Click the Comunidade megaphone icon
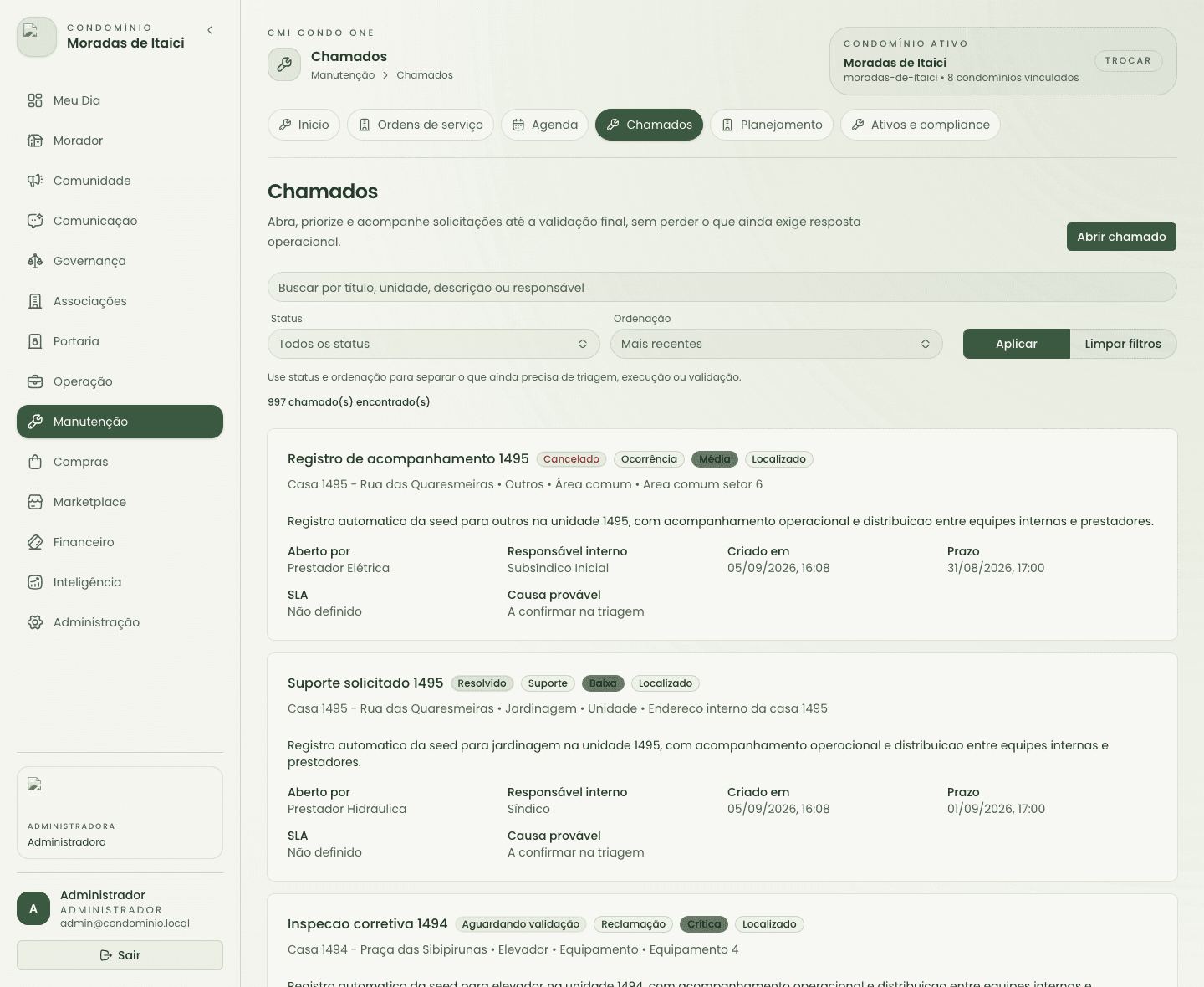Viewport: 1204px width, 987px height. pos(35,181)
